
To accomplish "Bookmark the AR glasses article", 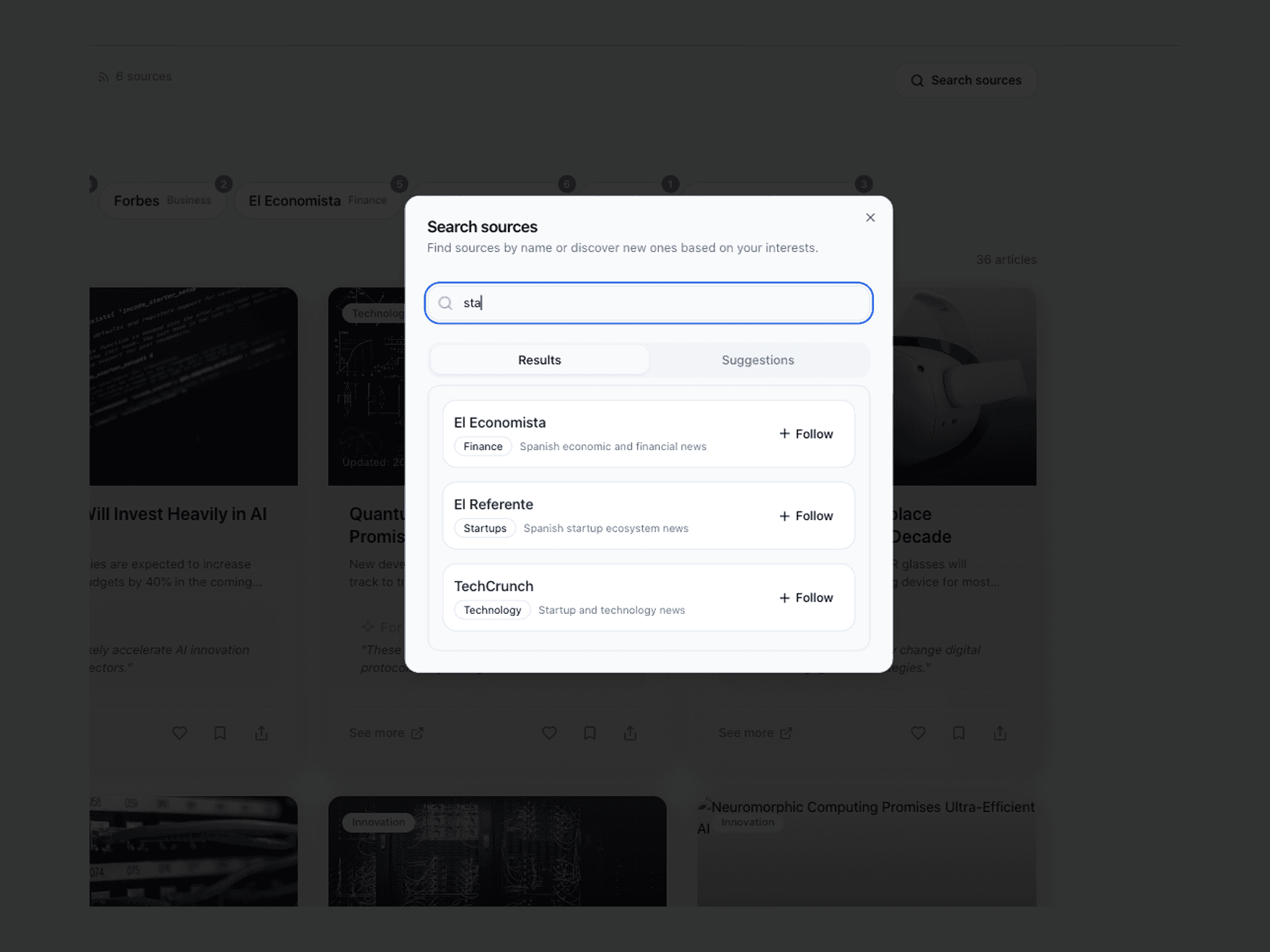I will pyautogui.click(x=958, y=733).
